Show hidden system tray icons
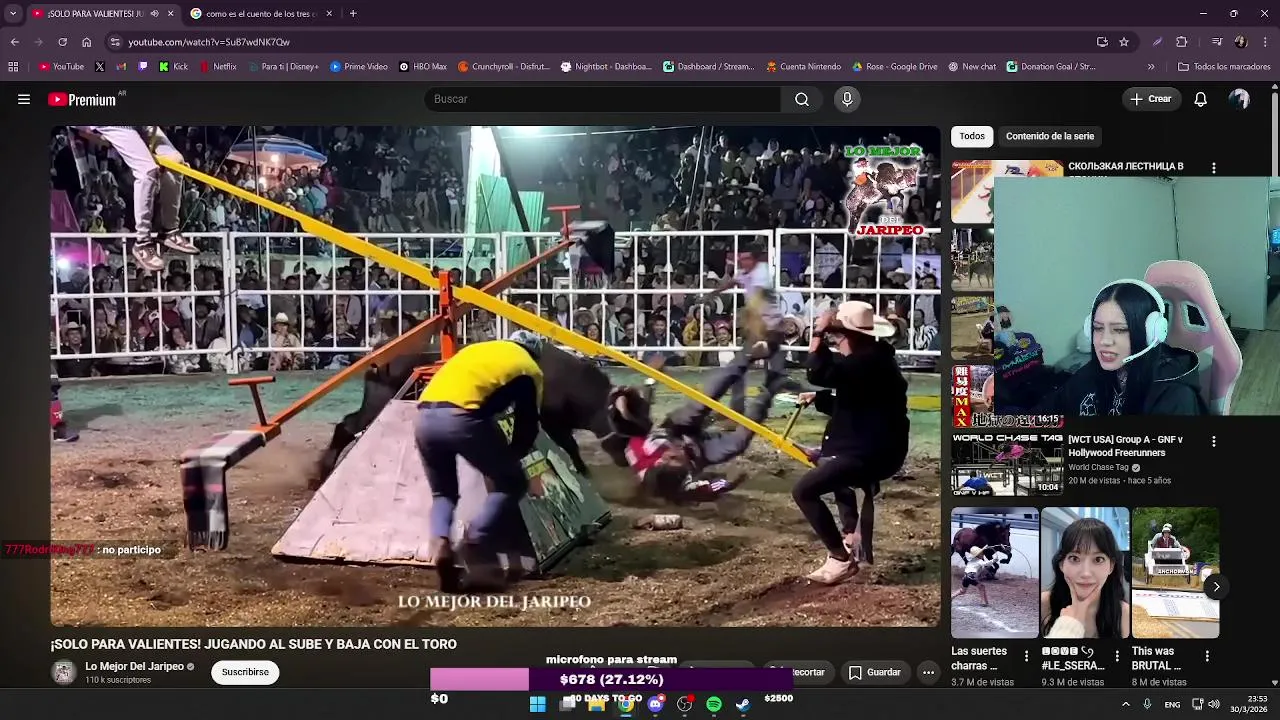Image resolution: width=1280 pixels, height=720 pixels. 1125,704
